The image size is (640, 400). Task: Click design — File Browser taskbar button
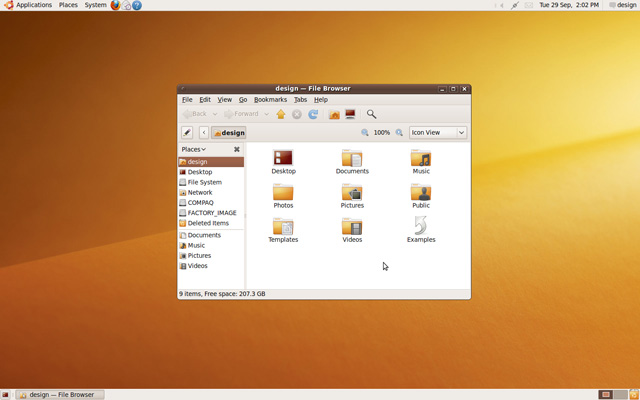pos(60,395)
